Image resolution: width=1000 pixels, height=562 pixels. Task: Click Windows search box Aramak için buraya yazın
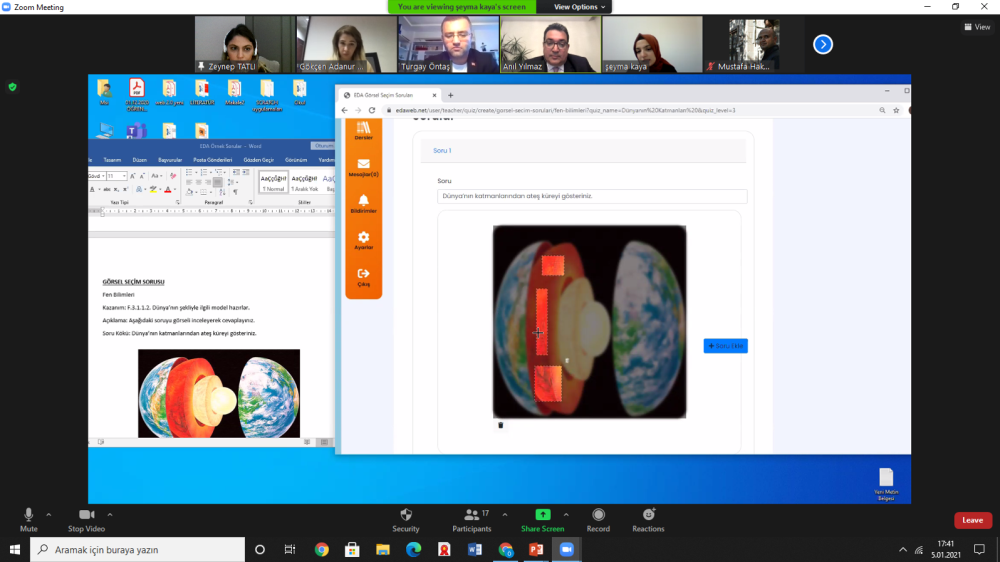point(137,549)
